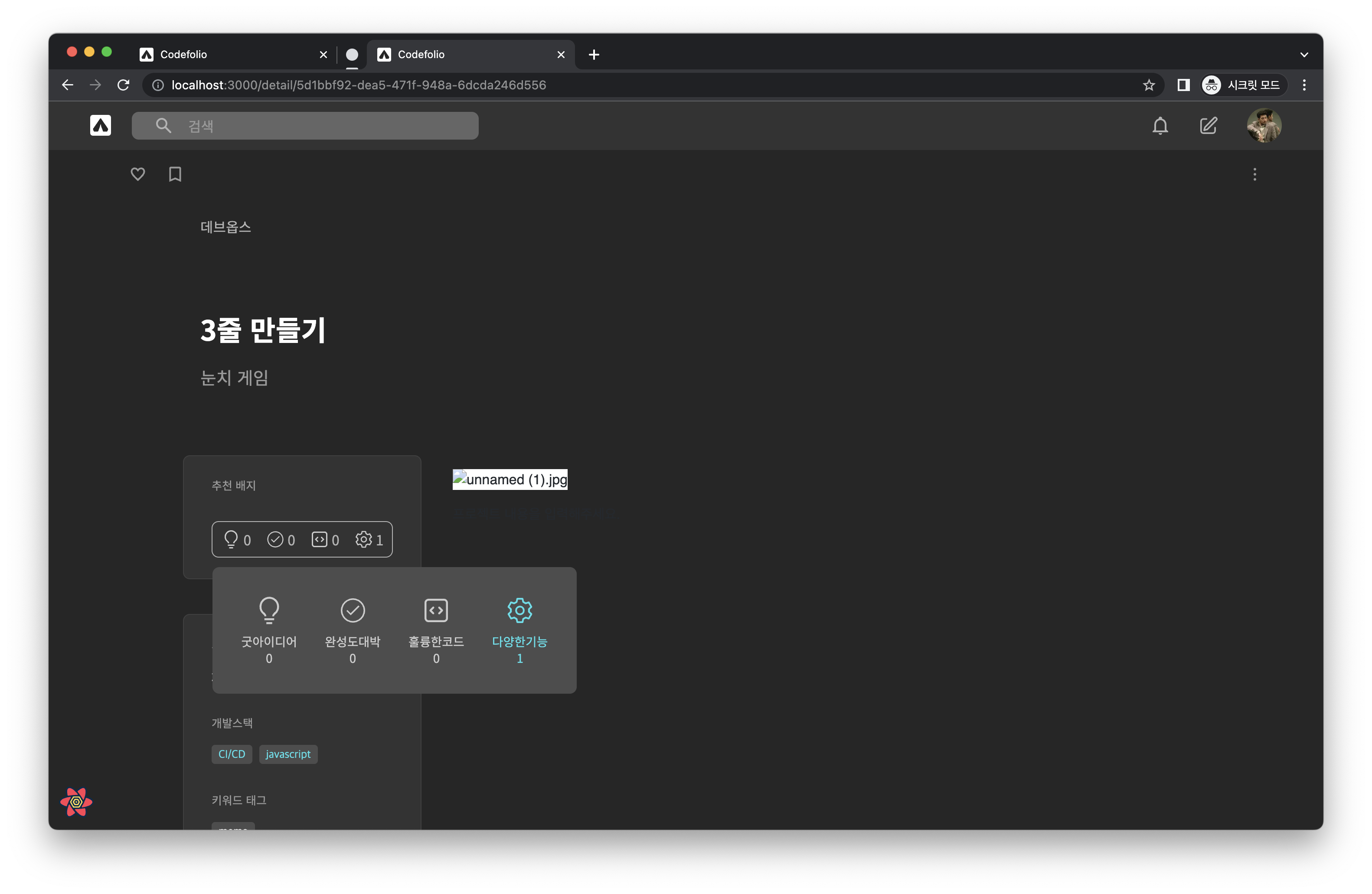Open the notification bell icon

[1160, 126]
